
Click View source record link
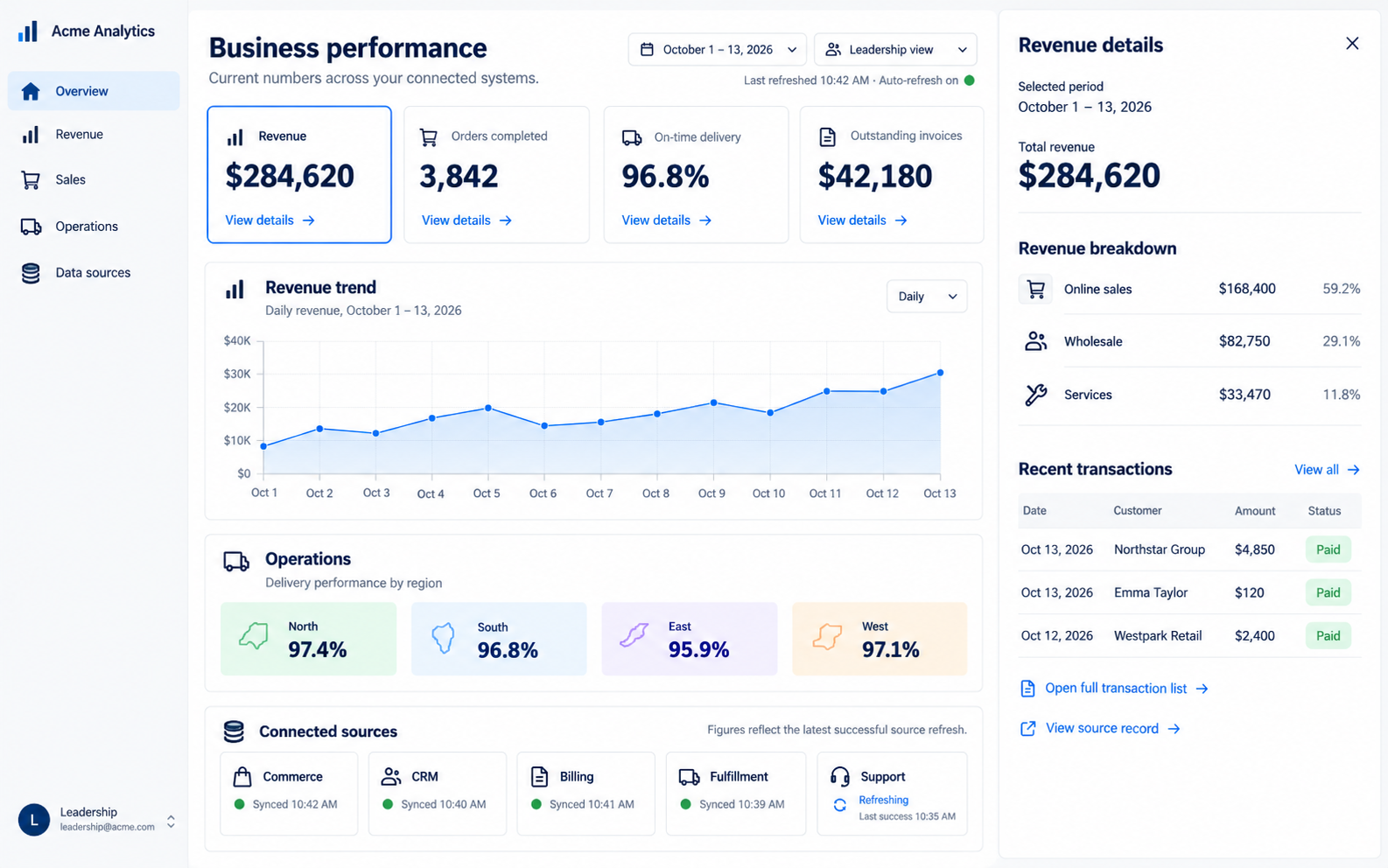point(1100,729)
